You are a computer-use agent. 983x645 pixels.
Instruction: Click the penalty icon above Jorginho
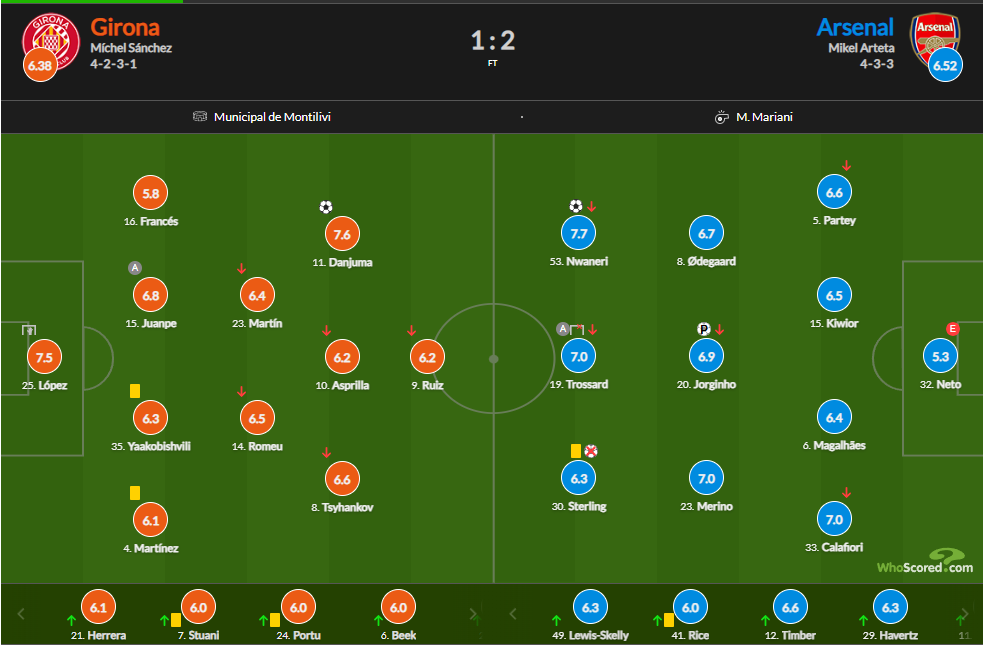703,329
